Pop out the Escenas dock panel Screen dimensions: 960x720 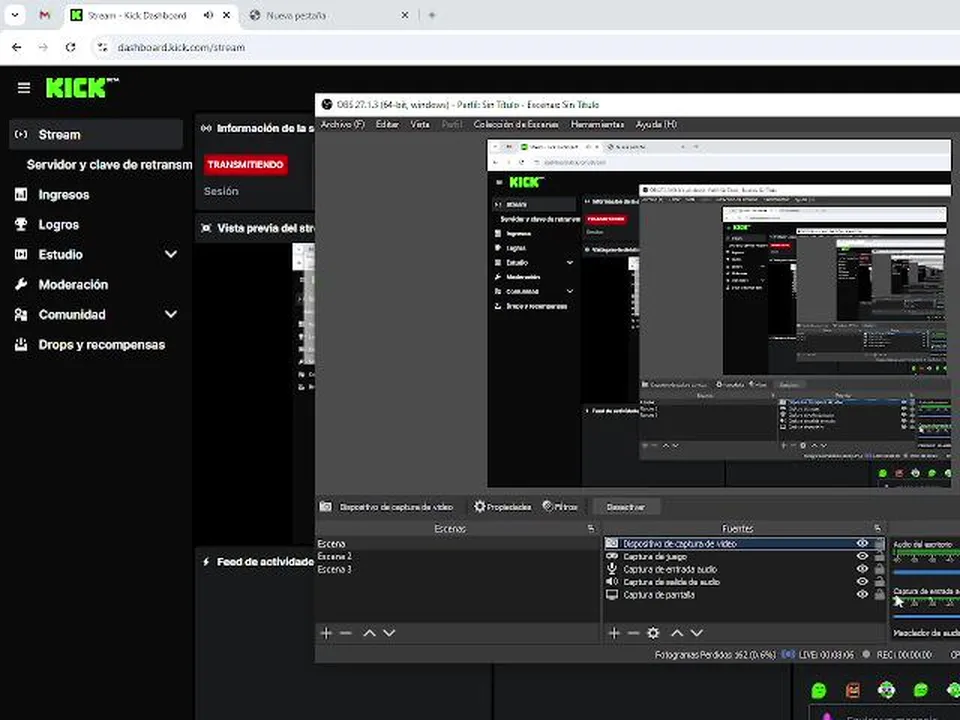point(591,528)
